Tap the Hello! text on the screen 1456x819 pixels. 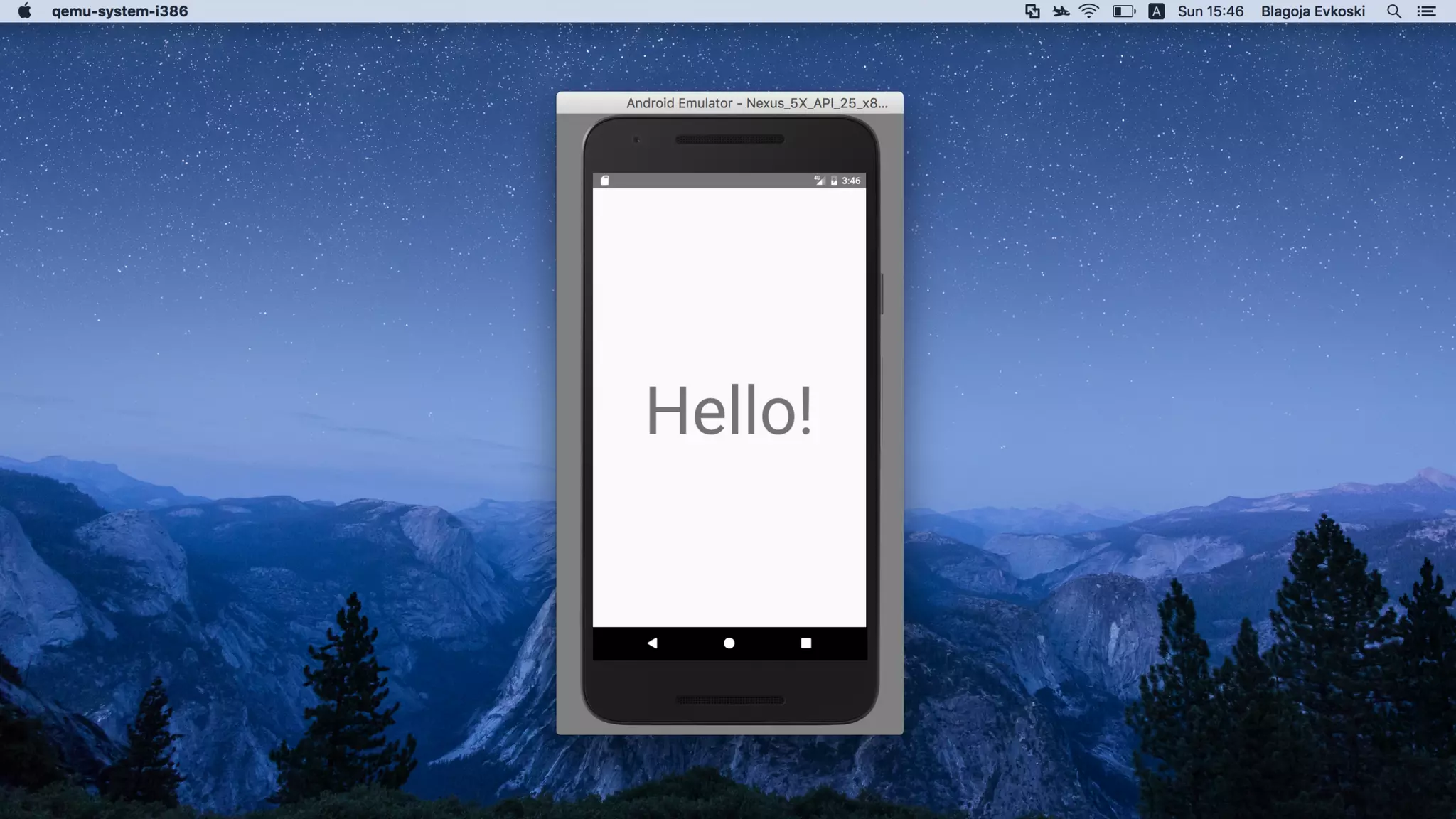point(729,410)
